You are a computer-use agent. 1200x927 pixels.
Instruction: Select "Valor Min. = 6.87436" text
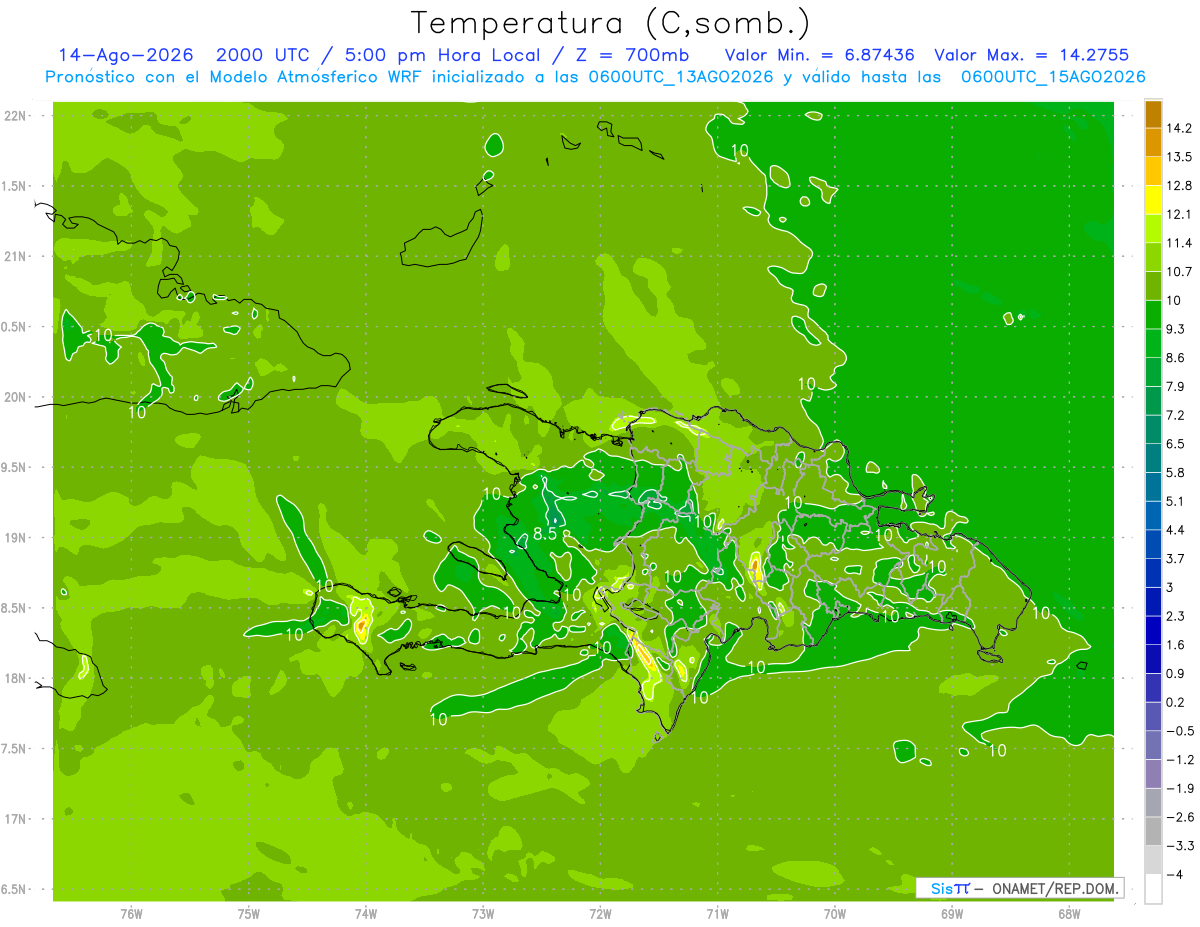click(x=820, y=55)
